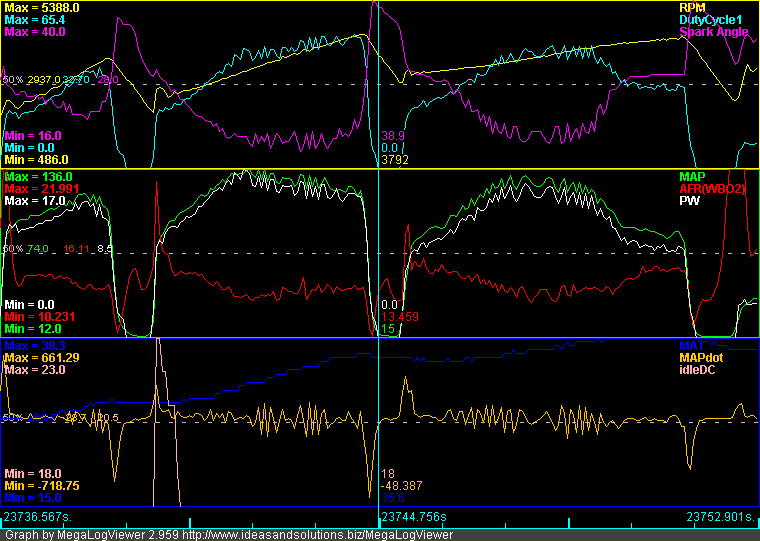Select the "Min = 16.0" spark angle value

coord(33,136)
